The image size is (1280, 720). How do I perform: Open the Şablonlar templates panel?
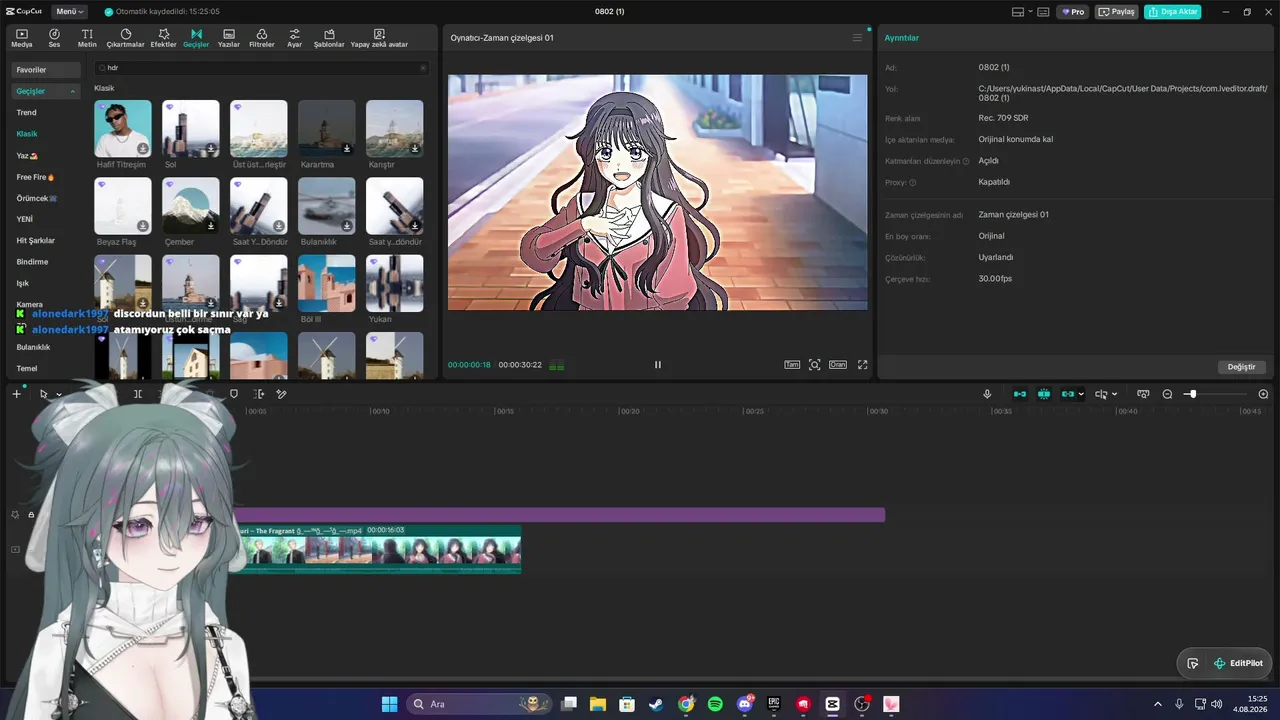(x=329, y=38)
